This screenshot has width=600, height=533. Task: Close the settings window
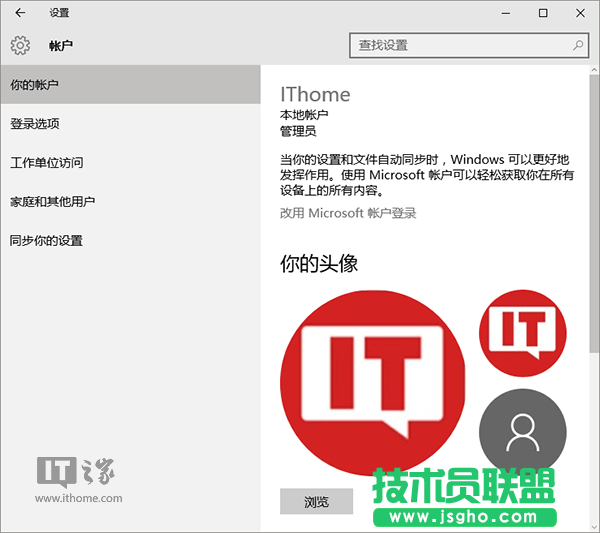pos(580,13)
